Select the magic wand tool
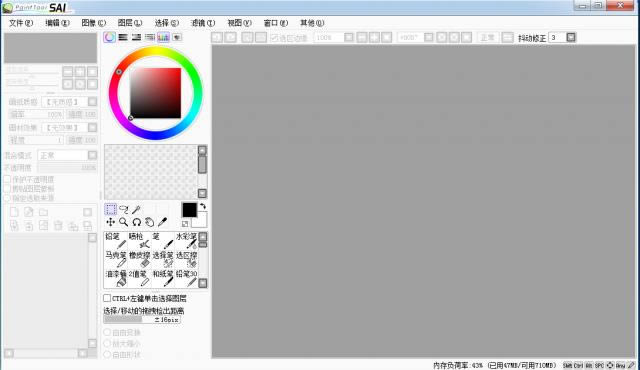The height and width of the screenshot is (370, 640). coord(136,209)
